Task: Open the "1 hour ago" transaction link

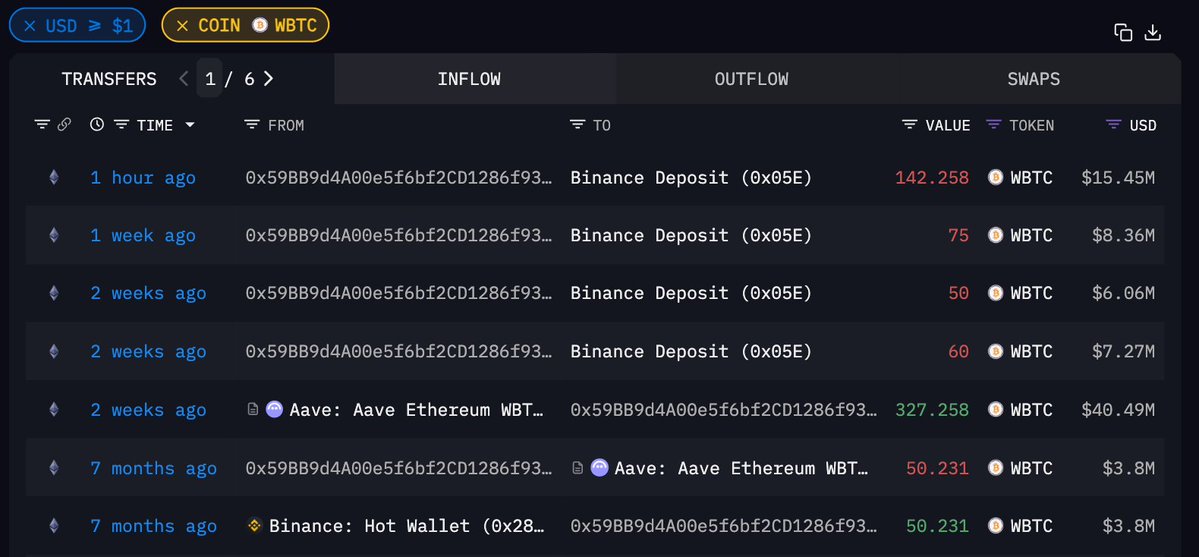Action: [x=143, y=178]
